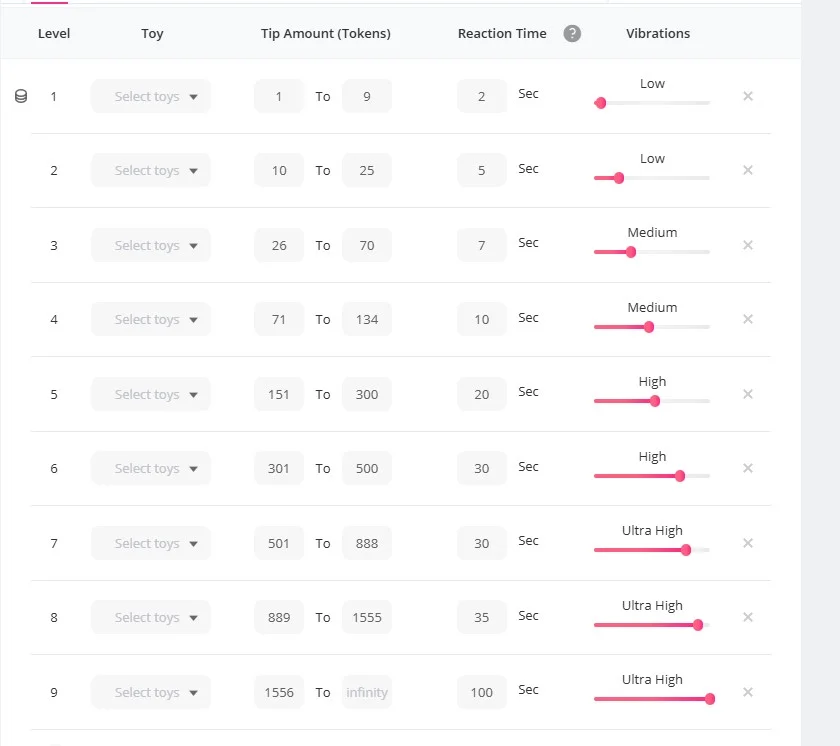Open Select toys dropdown for level 6
840x746 pixels.
[x=151, y=469]
